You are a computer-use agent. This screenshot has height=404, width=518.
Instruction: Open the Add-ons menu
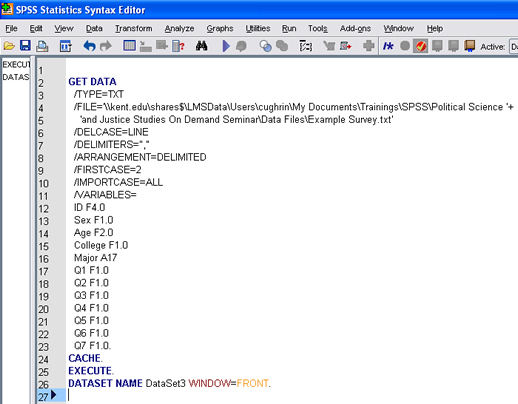355,29
